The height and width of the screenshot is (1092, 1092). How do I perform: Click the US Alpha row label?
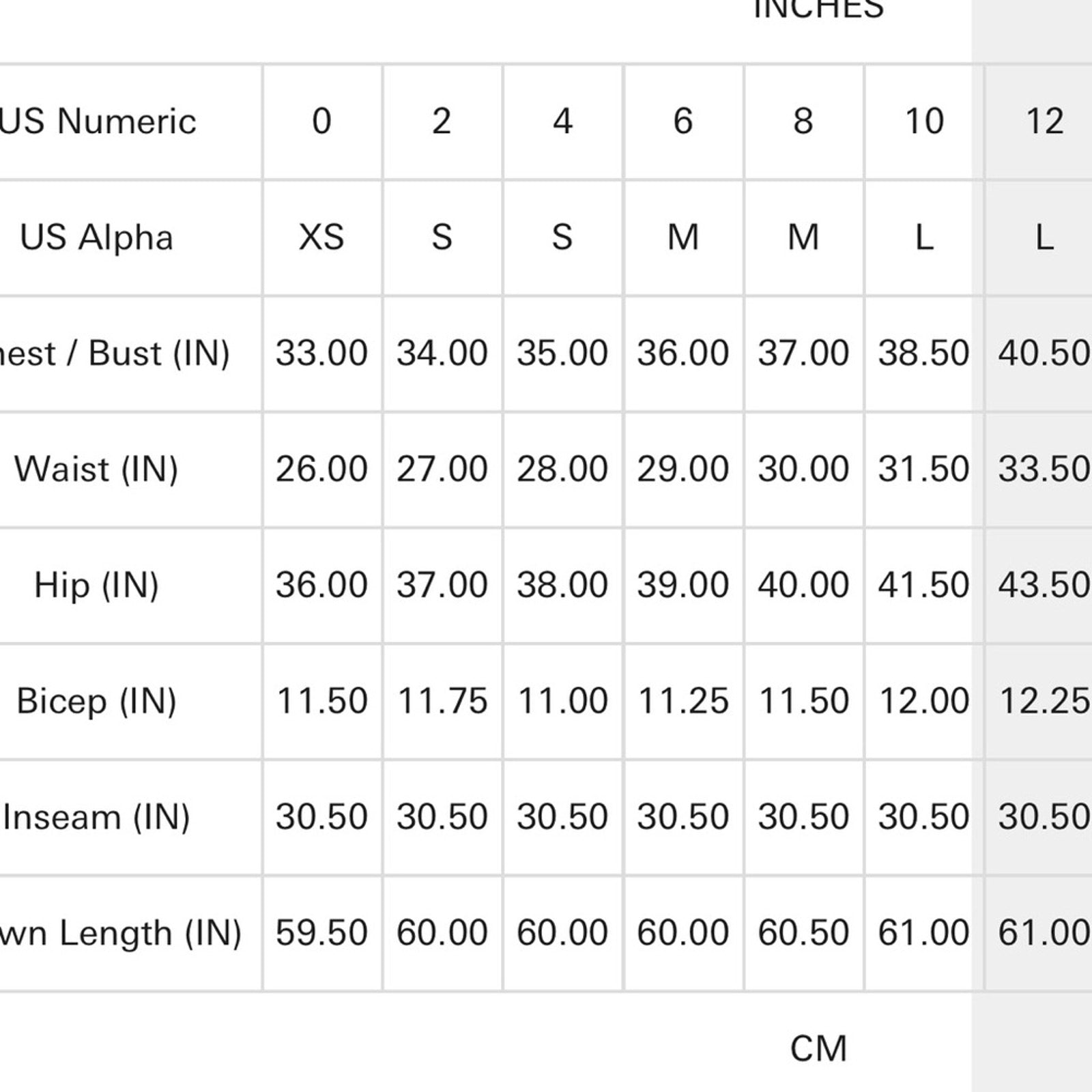[96, 238]
